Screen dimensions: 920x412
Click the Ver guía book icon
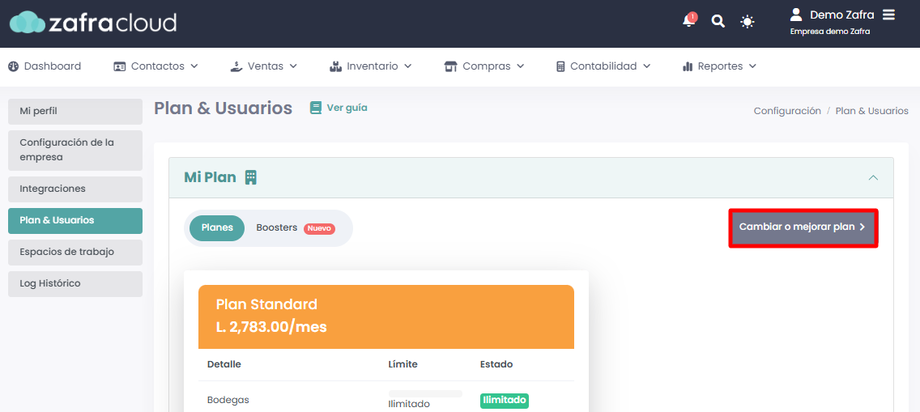(x=316, y=108)
